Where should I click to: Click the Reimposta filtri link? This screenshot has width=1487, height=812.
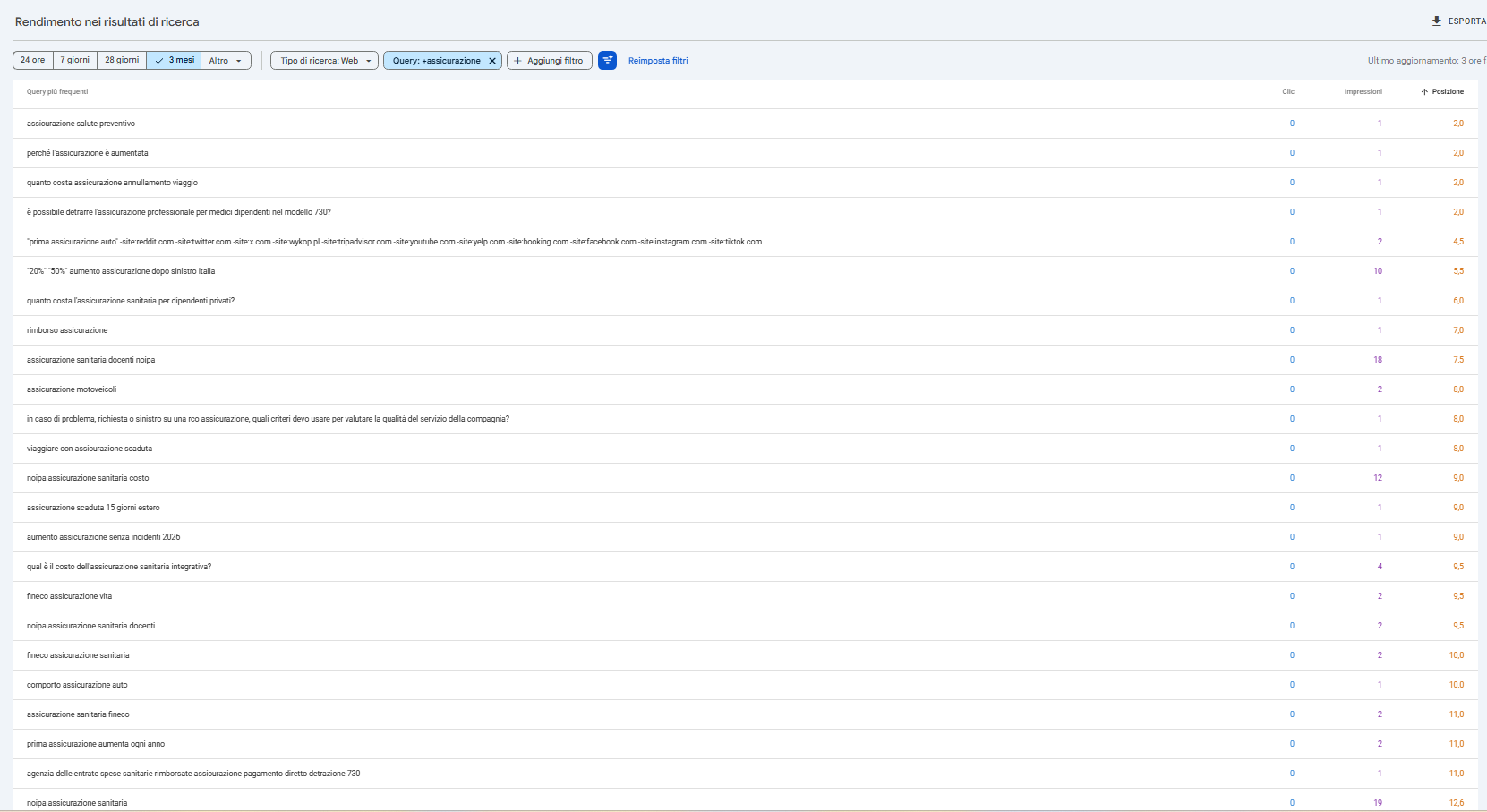[658, 61]
